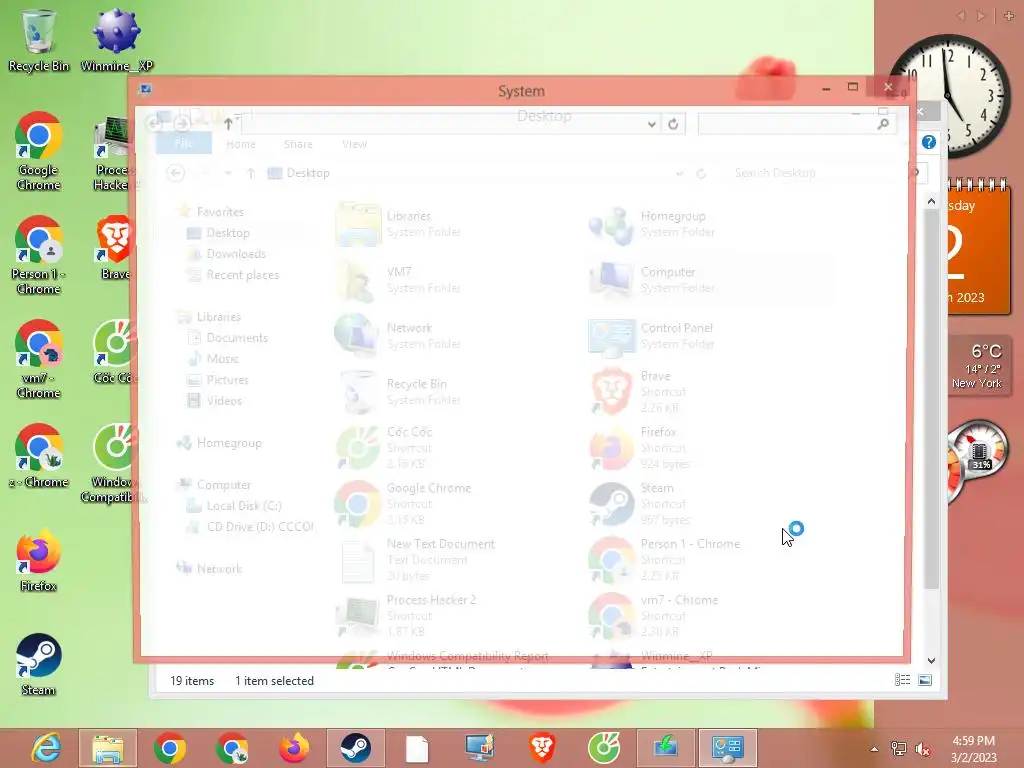Switch to the System window taskbar button
1024x768 pixels.
[728, 748]
